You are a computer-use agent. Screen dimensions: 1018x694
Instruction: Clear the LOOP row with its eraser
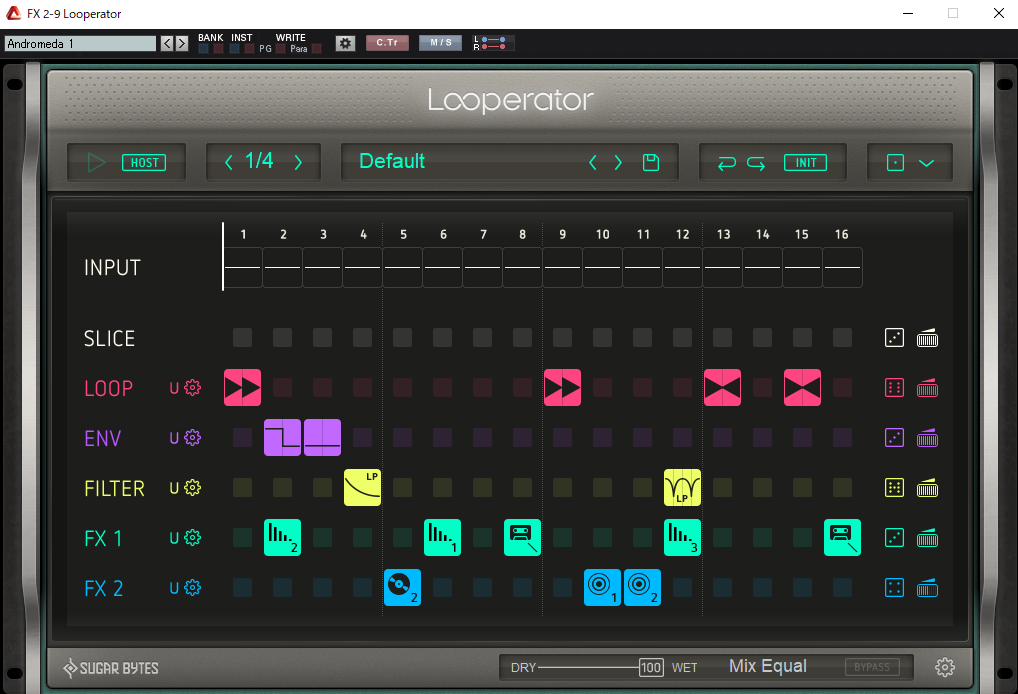coord(927,388)
